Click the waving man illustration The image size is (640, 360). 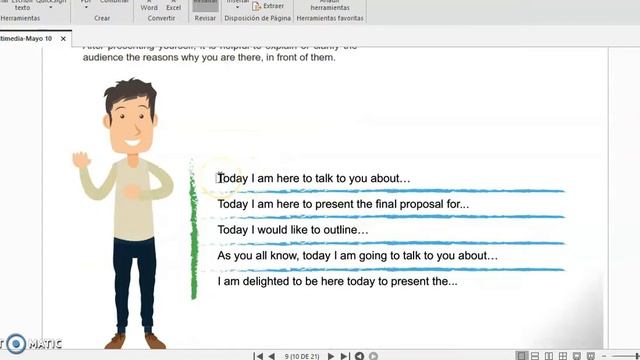pyautogui.click(x=122, y=214)
